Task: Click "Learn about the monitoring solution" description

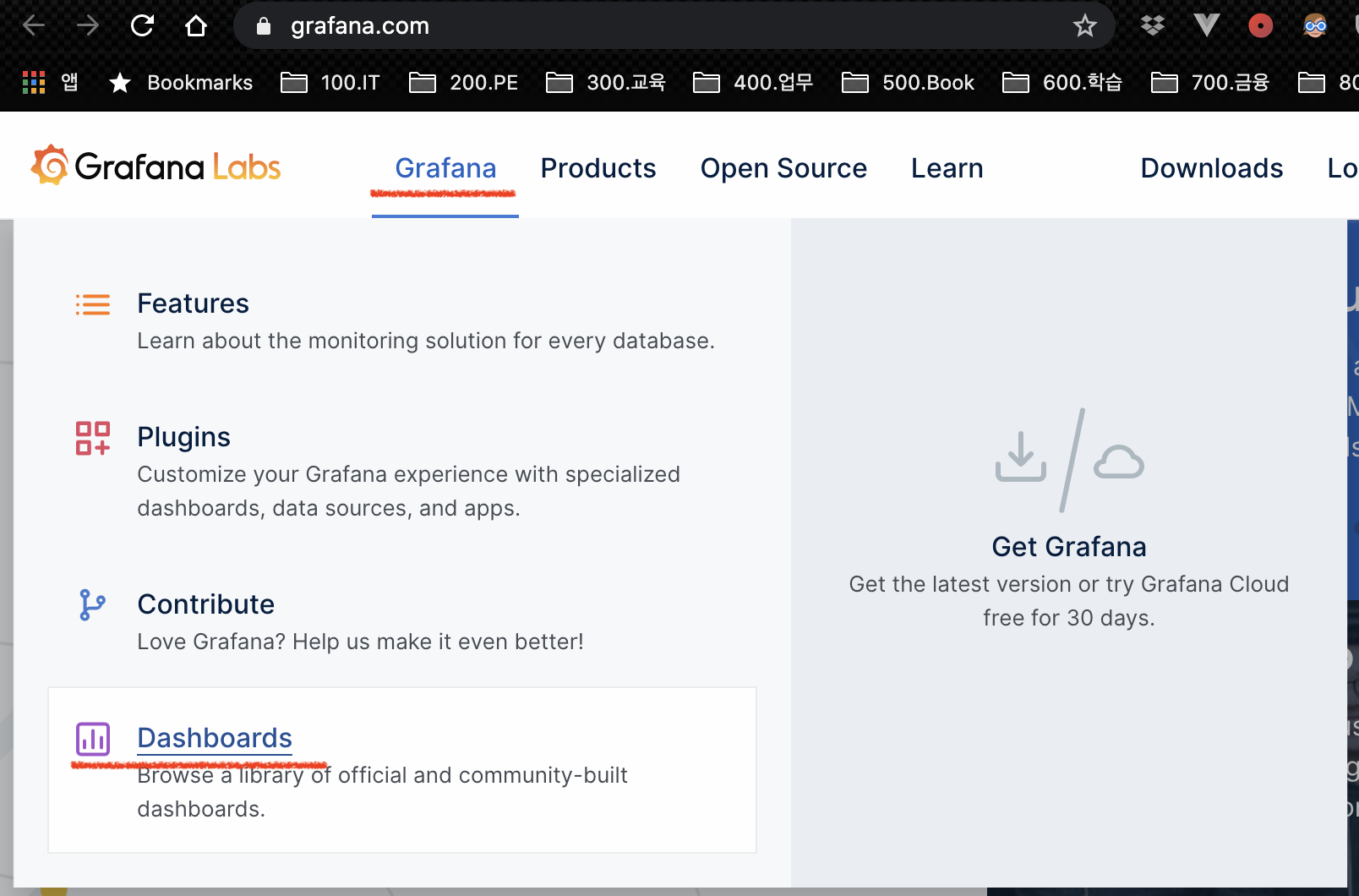Action: click(x=426, y=341)
